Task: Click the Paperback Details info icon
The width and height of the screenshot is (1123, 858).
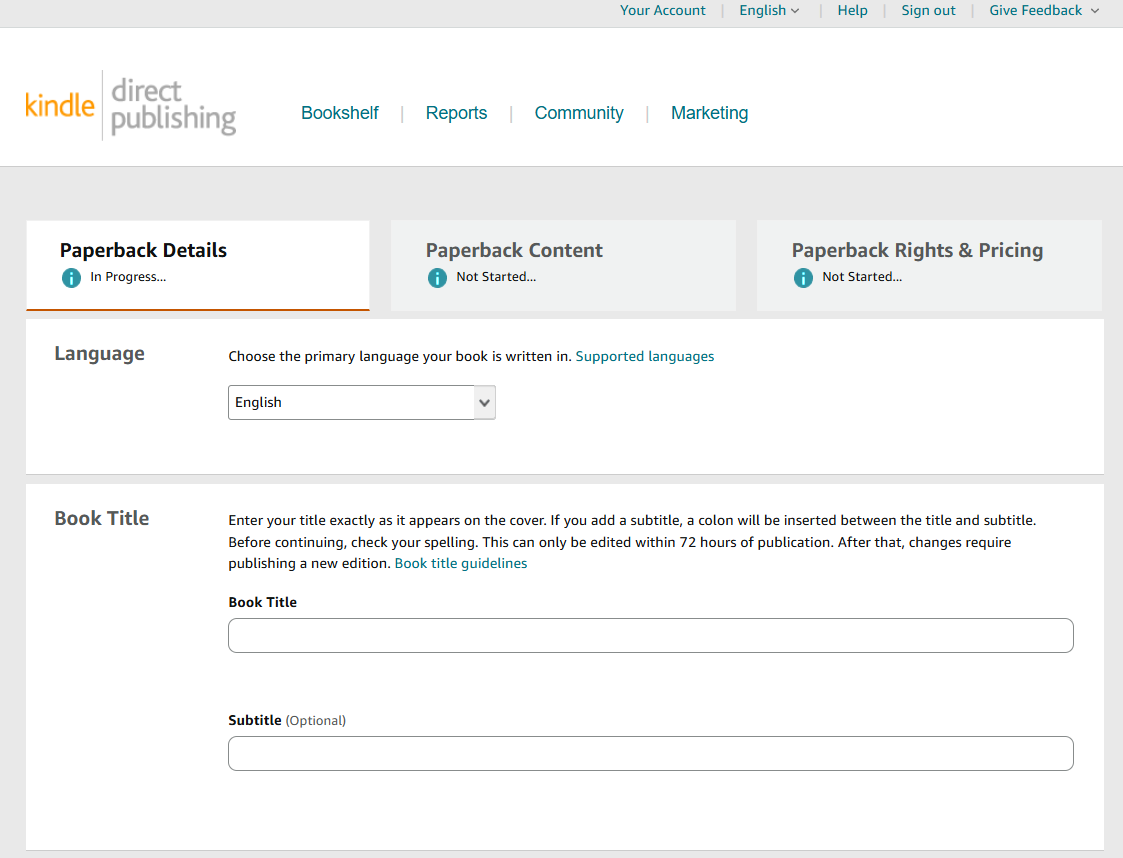Action: [x=72, y=277]
